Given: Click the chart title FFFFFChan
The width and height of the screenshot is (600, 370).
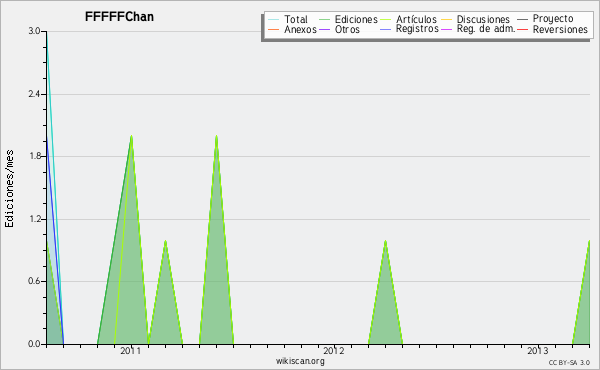Looking at the screenshot, I should [x=119, y=17].
